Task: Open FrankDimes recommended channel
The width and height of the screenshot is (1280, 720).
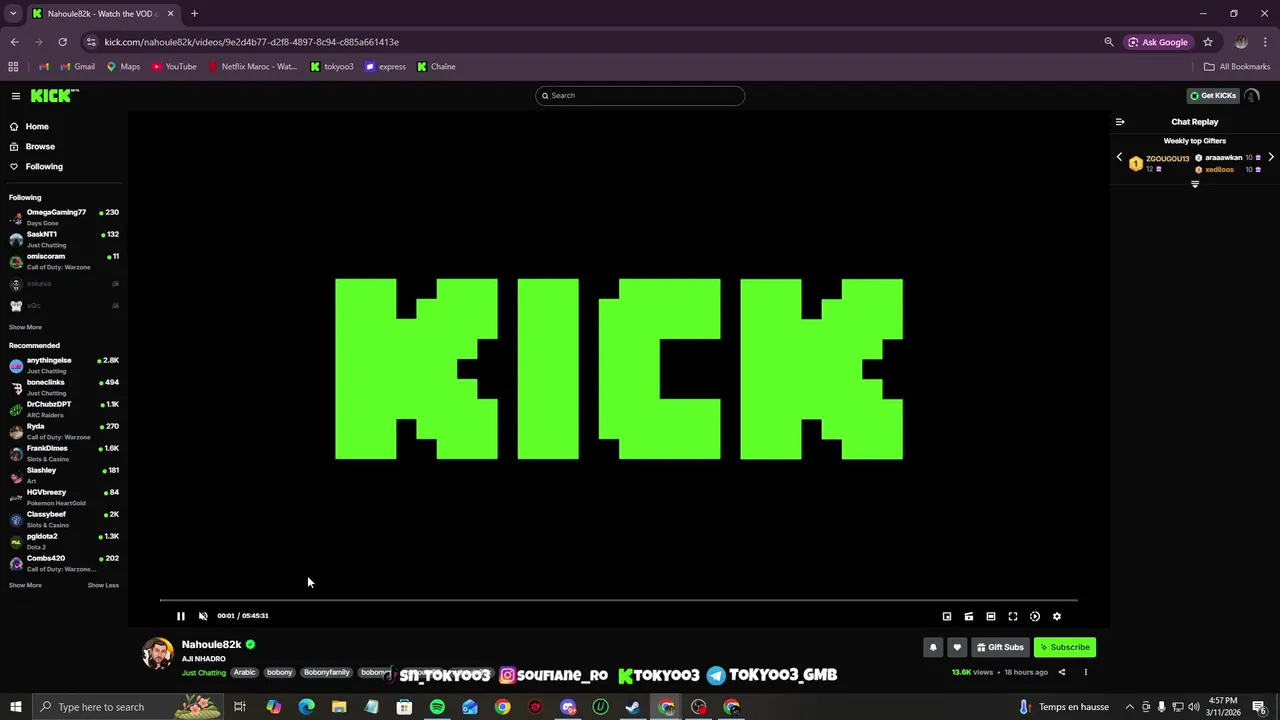Action: coord(64,453)
